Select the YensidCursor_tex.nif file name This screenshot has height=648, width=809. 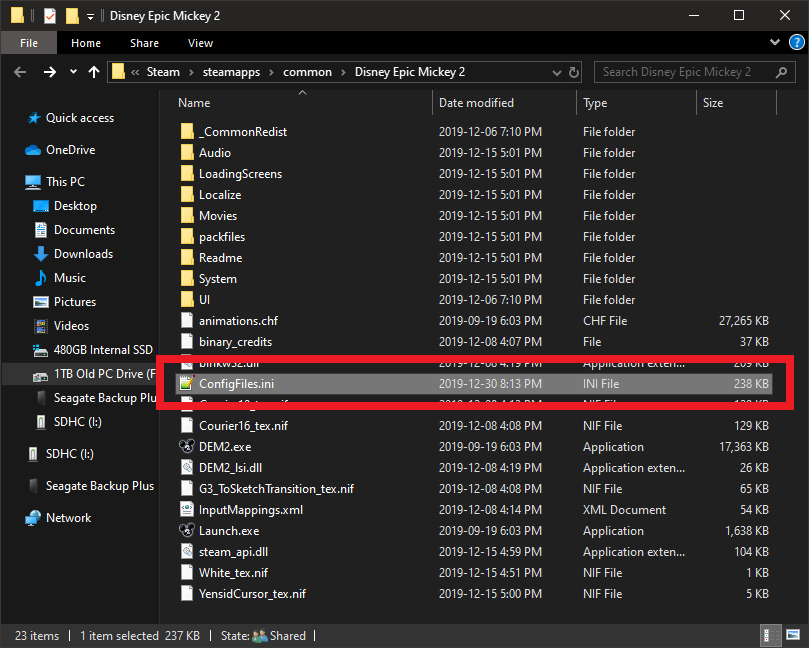[252, 594]
